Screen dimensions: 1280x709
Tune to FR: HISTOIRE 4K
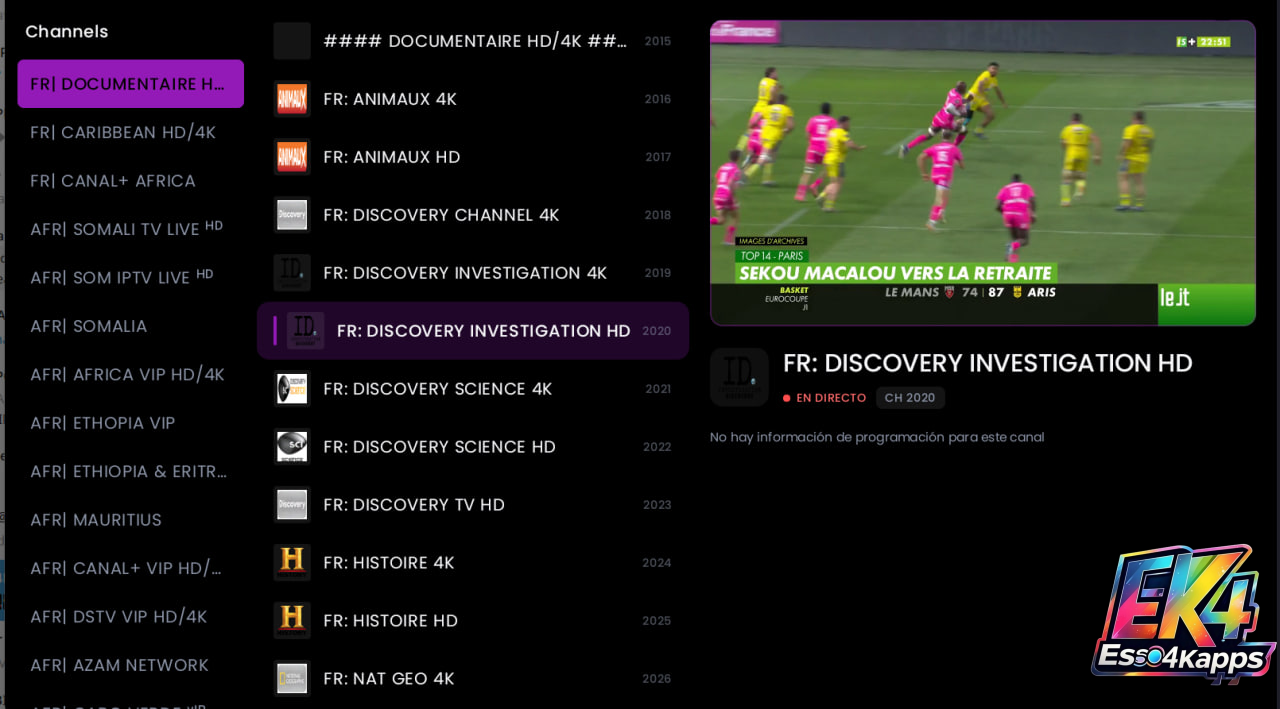click(x=473, y=563)
